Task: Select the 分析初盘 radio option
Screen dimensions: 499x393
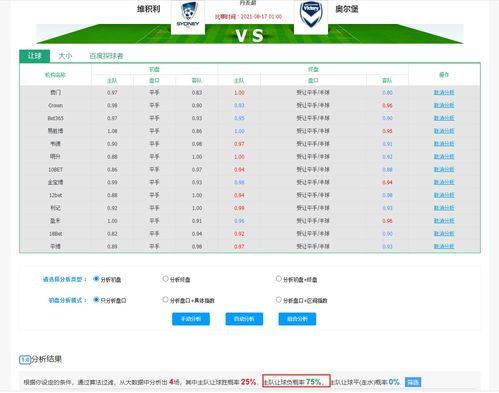Action: pos(96,279)
